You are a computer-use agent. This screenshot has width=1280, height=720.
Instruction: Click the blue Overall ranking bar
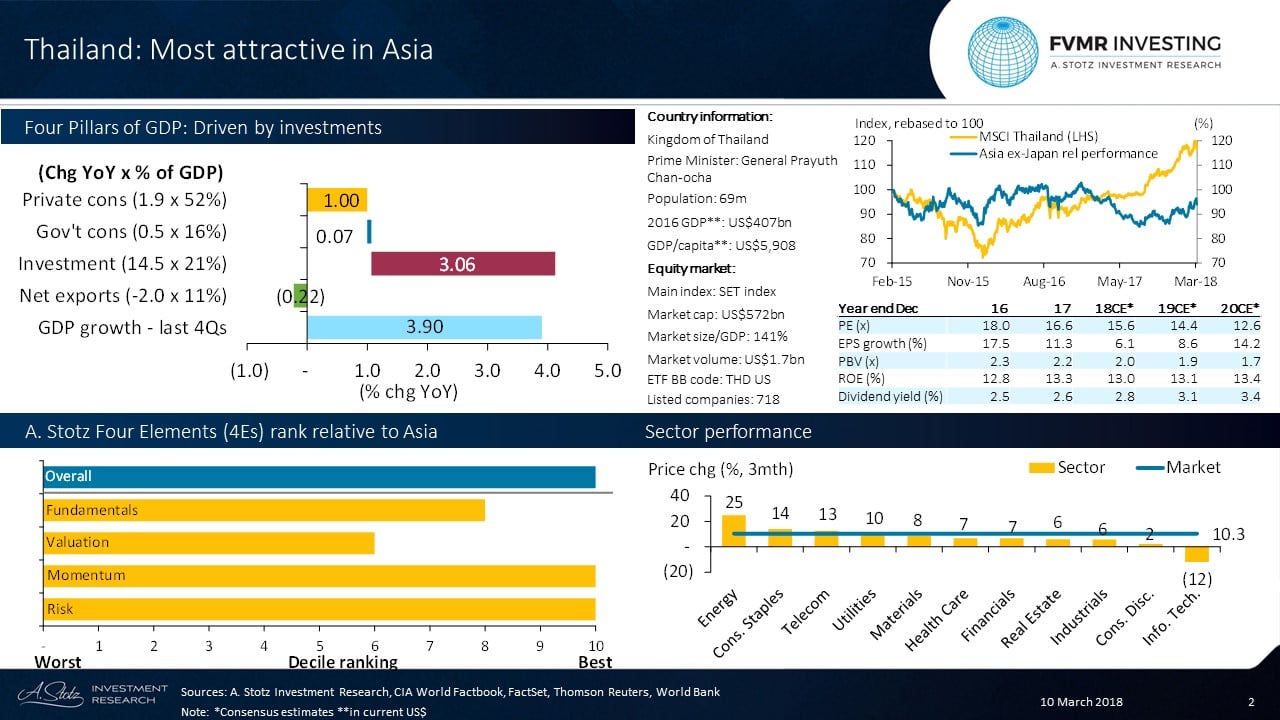(319, 477)
